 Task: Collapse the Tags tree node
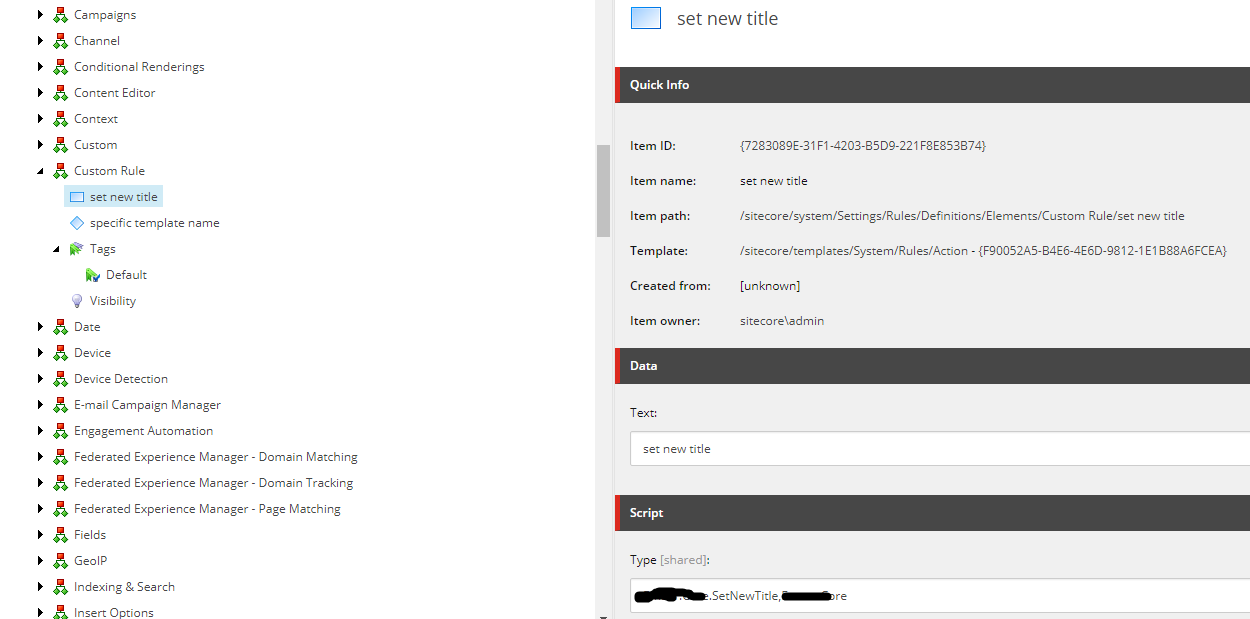[x=59, y=248]
